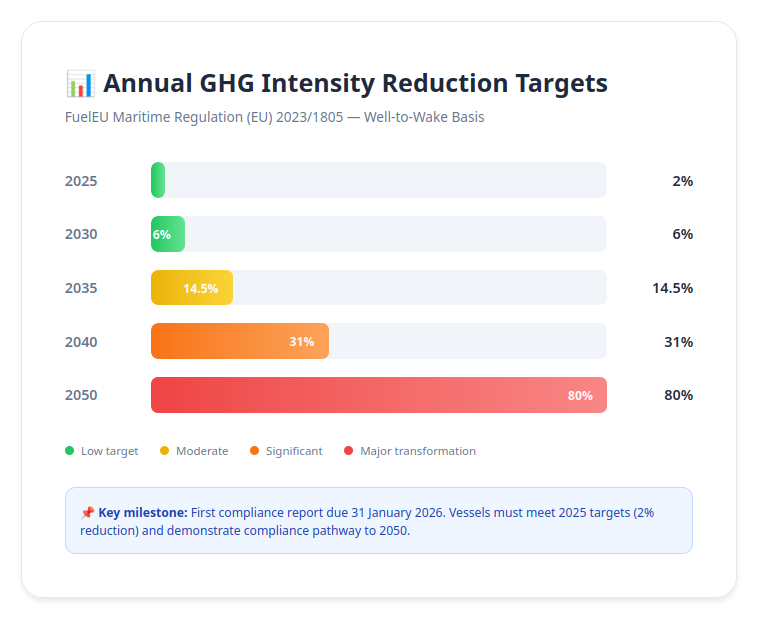Select the 2050 red 80% bar
This screenshot has width=757, height=618.
(x=378, y=395)
